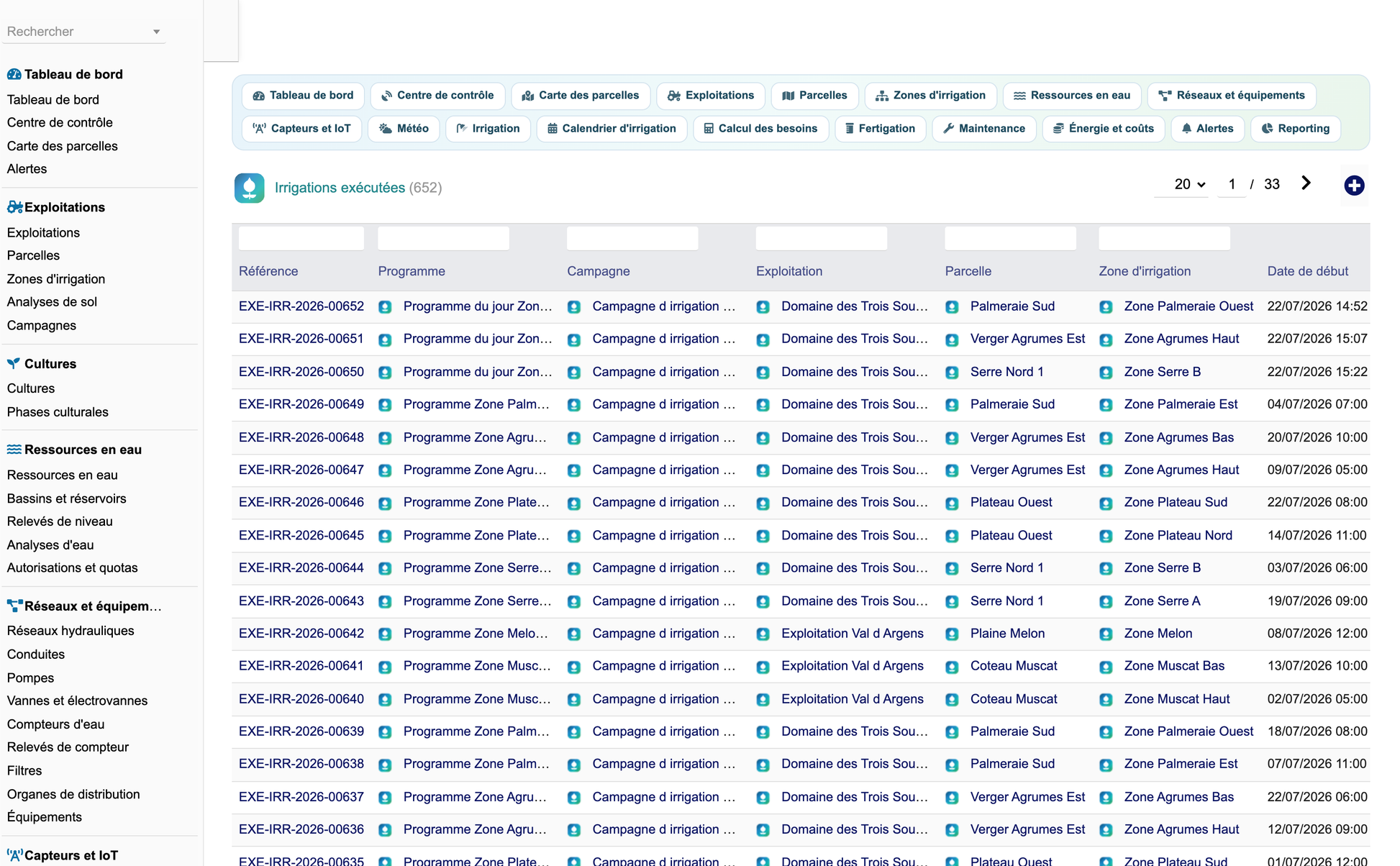The height and width of the screenshot is (866, 1400).
Task: Click date cell 08/07/2026 12:00
Action: [1317, 634]
